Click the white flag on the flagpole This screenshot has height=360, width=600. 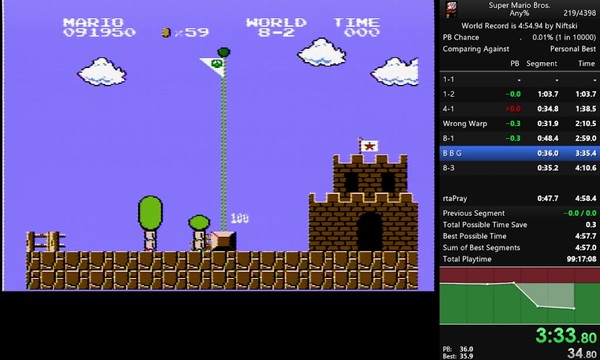212,66
